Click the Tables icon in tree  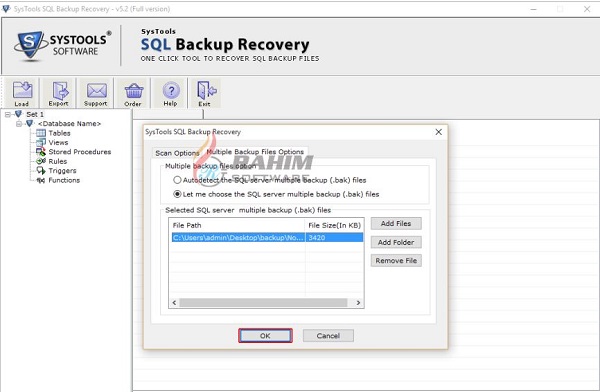coord(41,133)
